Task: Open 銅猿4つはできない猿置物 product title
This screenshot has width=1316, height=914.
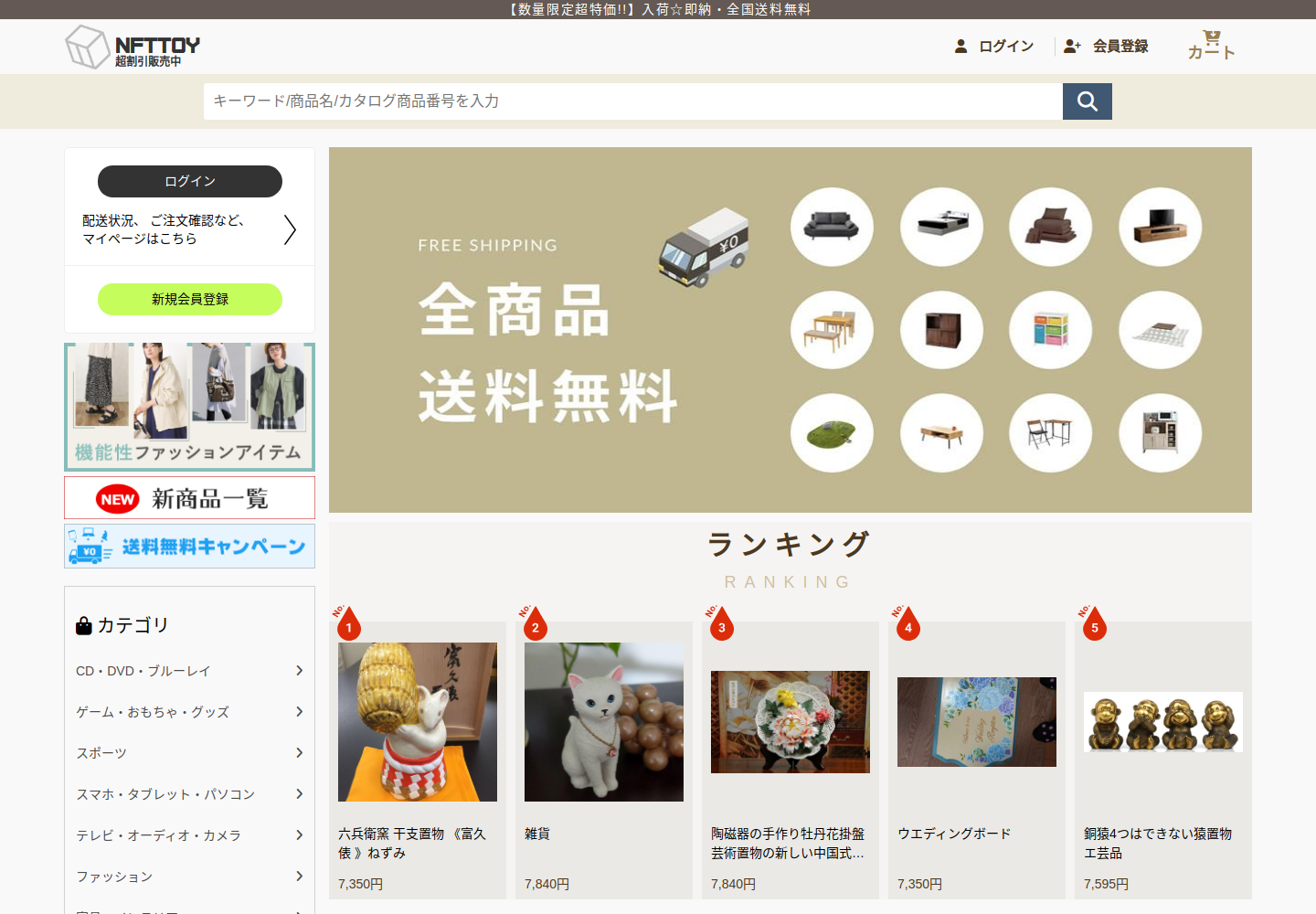Action: (1158, 843)
